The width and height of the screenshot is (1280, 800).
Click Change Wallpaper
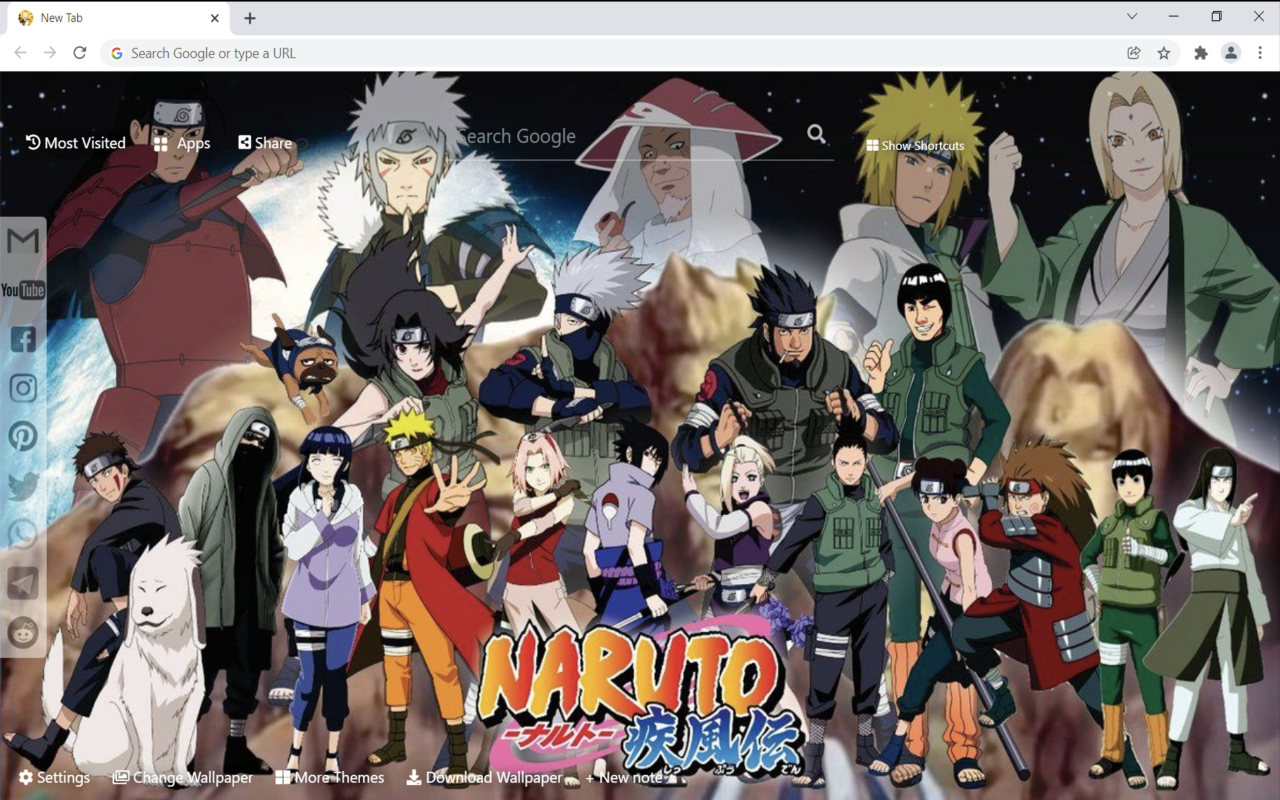pos(182,777)
